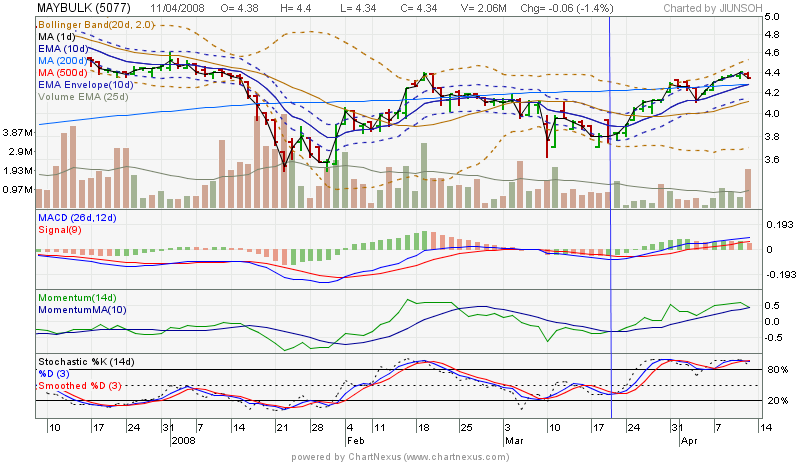
Task: Select the Smoothed %D (3) label
Action: point(80,386)
